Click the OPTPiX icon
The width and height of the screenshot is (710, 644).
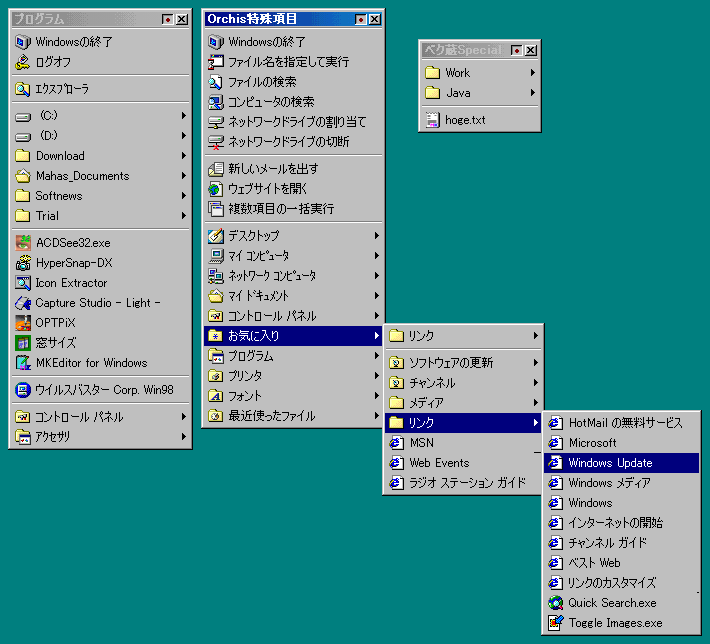pos(23,322)
